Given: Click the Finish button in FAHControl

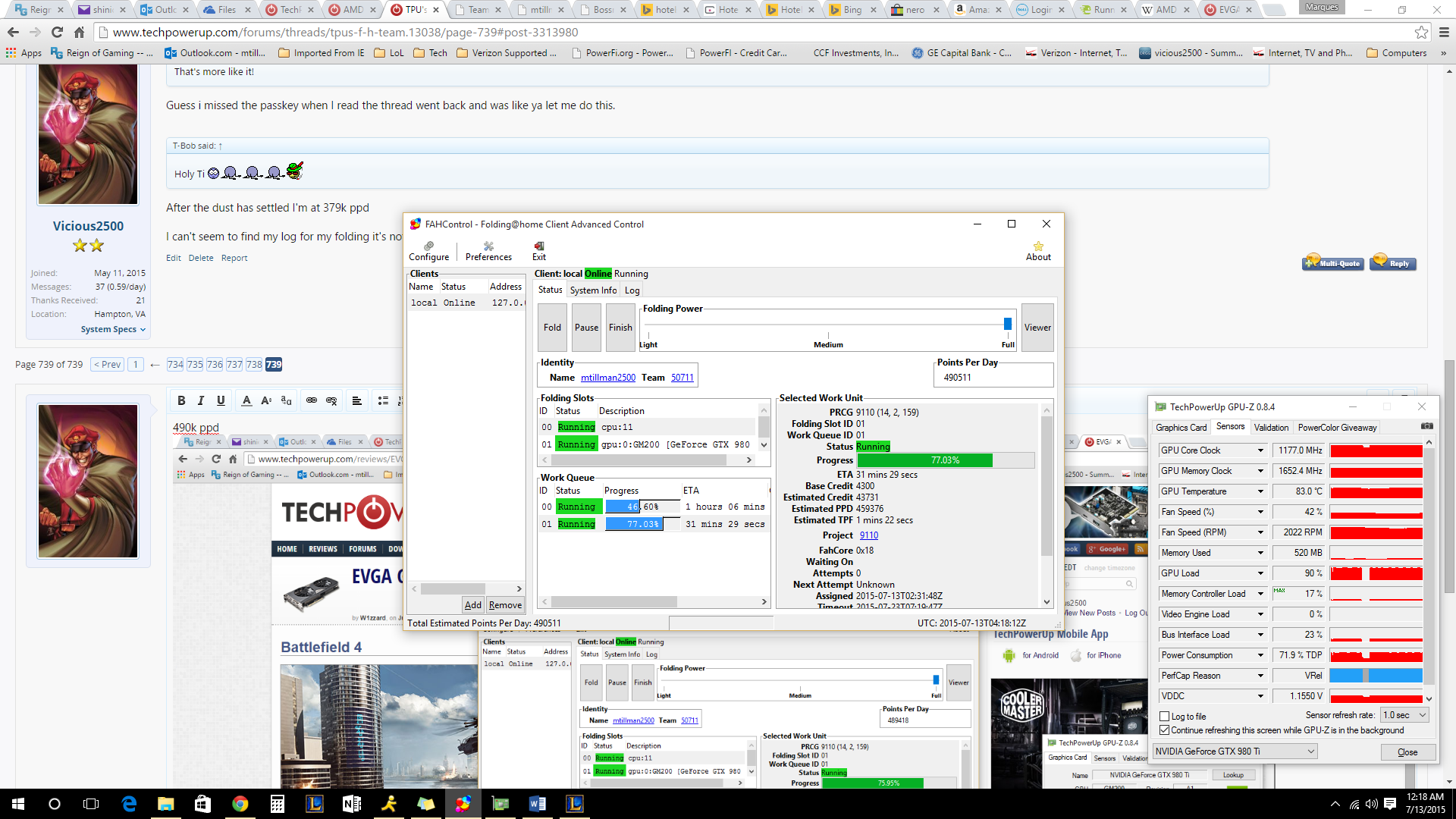Looking at the screenshot, I should 620,328.
